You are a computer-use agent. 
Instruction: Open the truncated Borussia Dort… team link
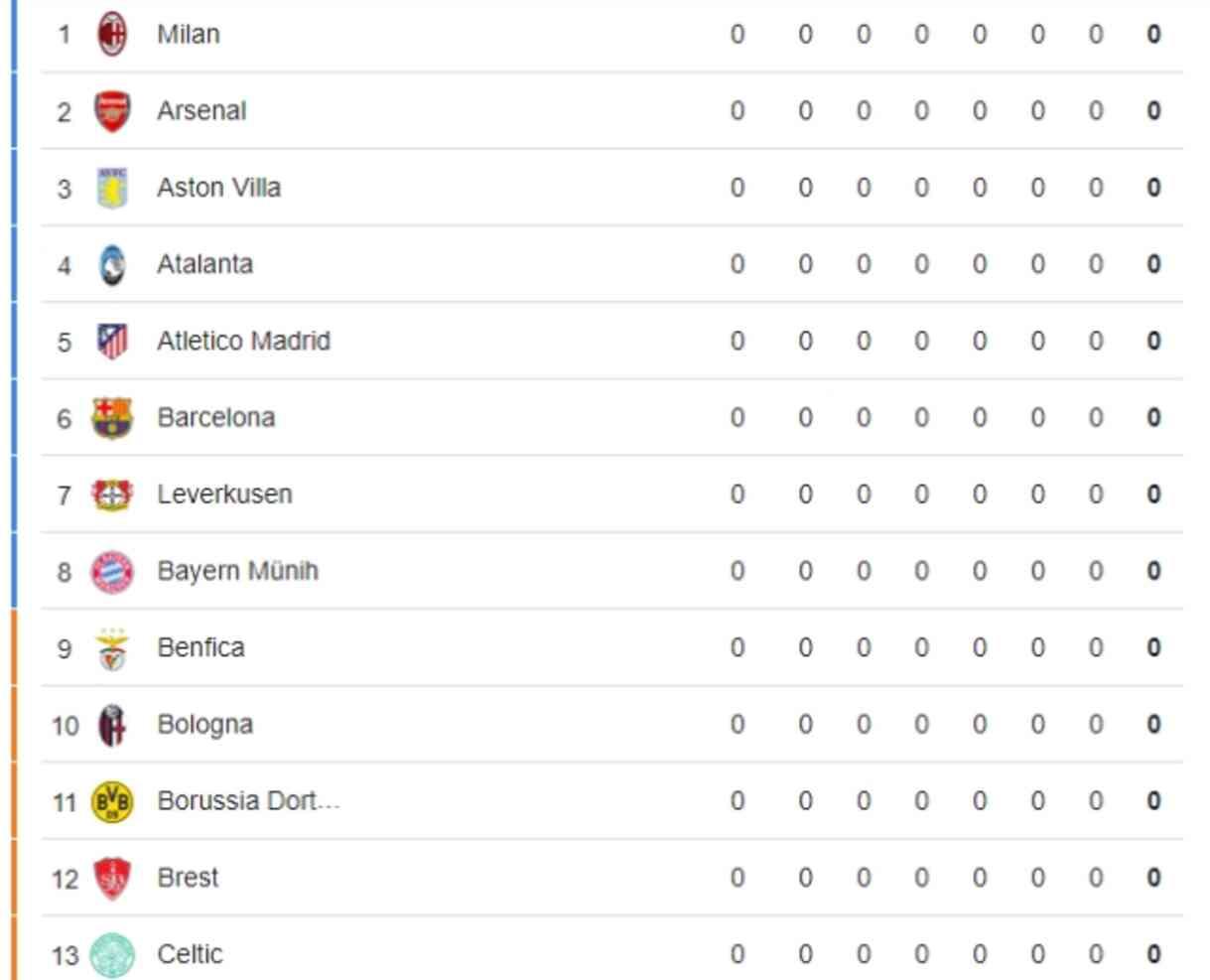pos(248,801)
